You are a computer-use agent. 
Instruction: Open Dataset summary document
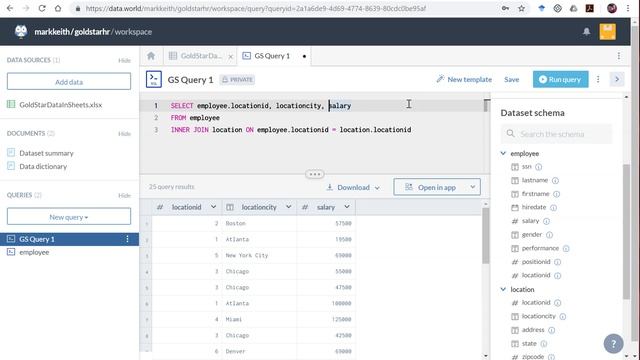[x=47, y=153]
